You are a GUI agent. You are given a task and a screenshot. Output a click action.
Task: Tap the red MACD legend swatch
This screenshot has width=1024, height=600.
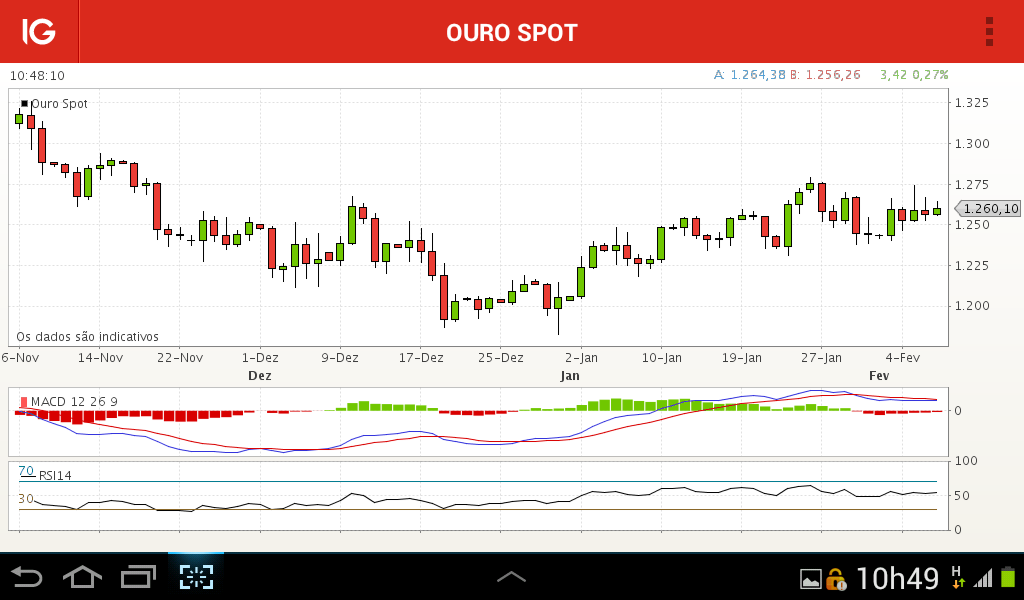[x=24, y=402]
